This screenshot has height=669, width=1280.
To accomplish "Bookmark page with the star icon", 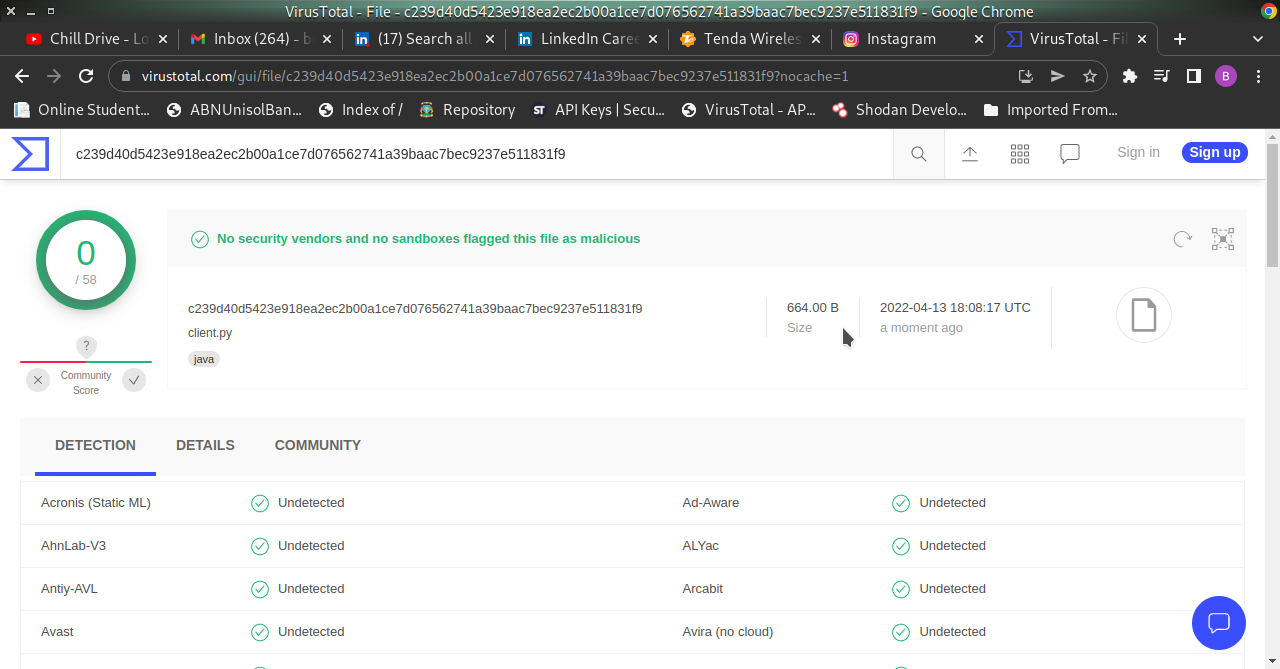I will click(x=1090, y=76).
